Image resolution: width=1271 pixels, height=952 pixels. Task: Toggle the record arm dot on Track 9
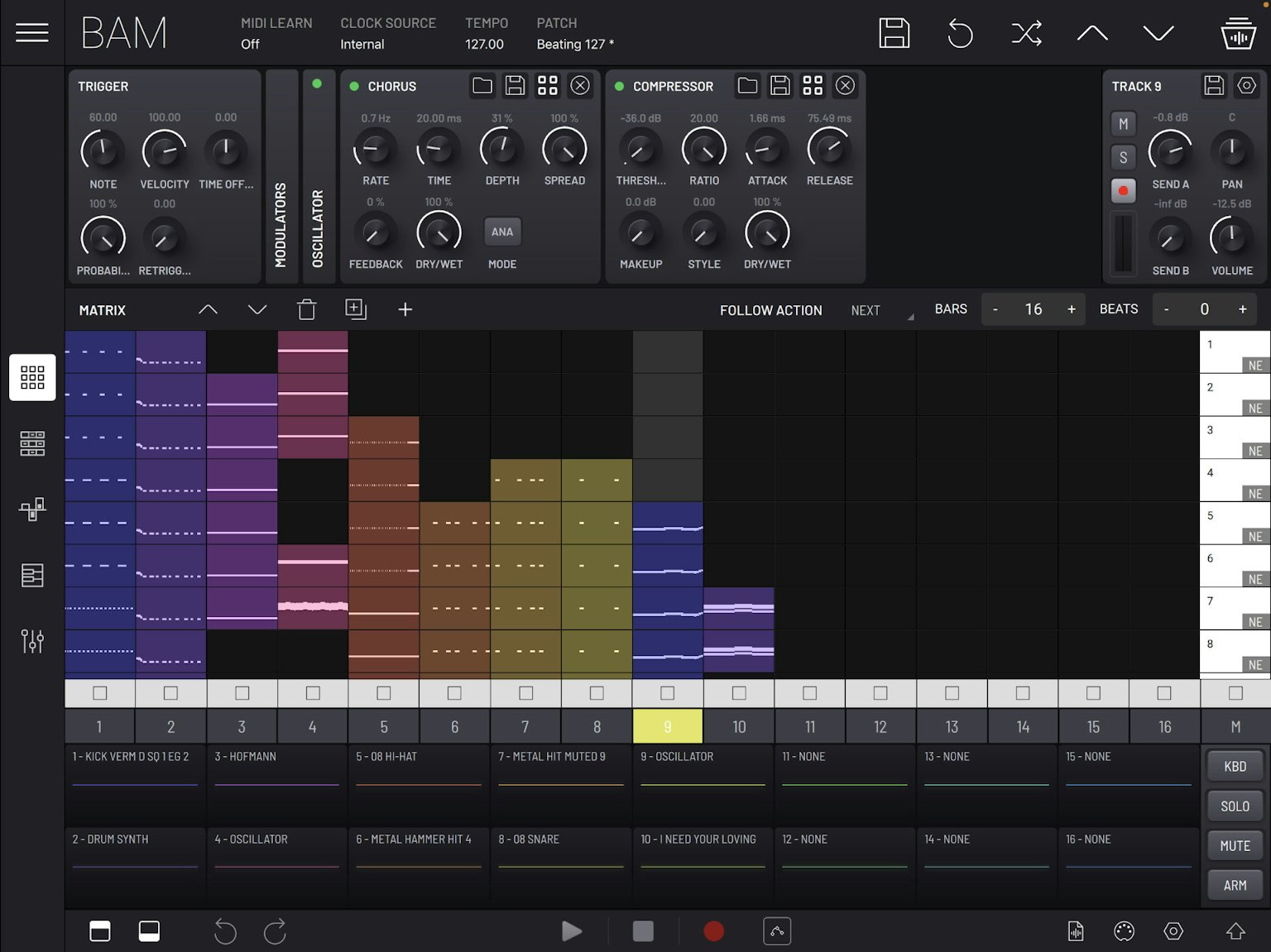(x=1123, y=190)
